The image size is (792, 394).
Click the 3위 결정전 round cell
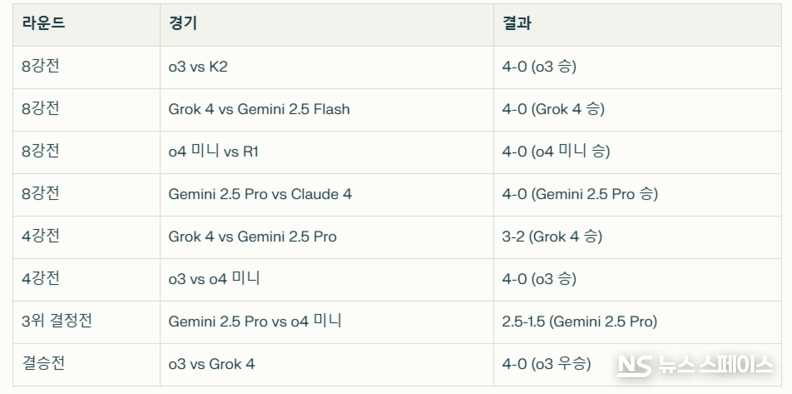(x=86, y=322)
